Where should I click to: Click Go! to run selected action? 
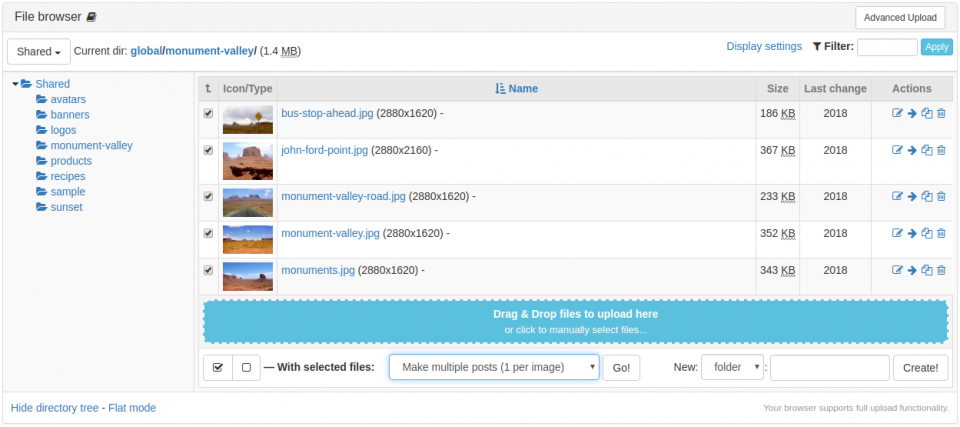[621, 368]
